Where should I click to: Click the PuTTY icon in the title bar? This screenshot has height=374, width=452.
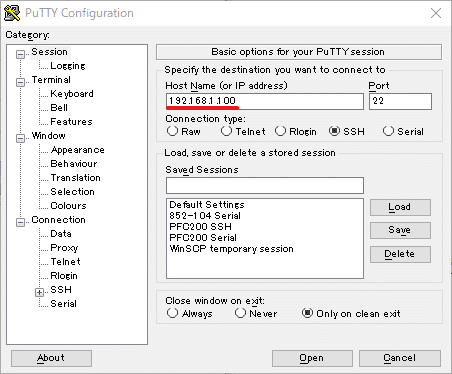point(12,13)
